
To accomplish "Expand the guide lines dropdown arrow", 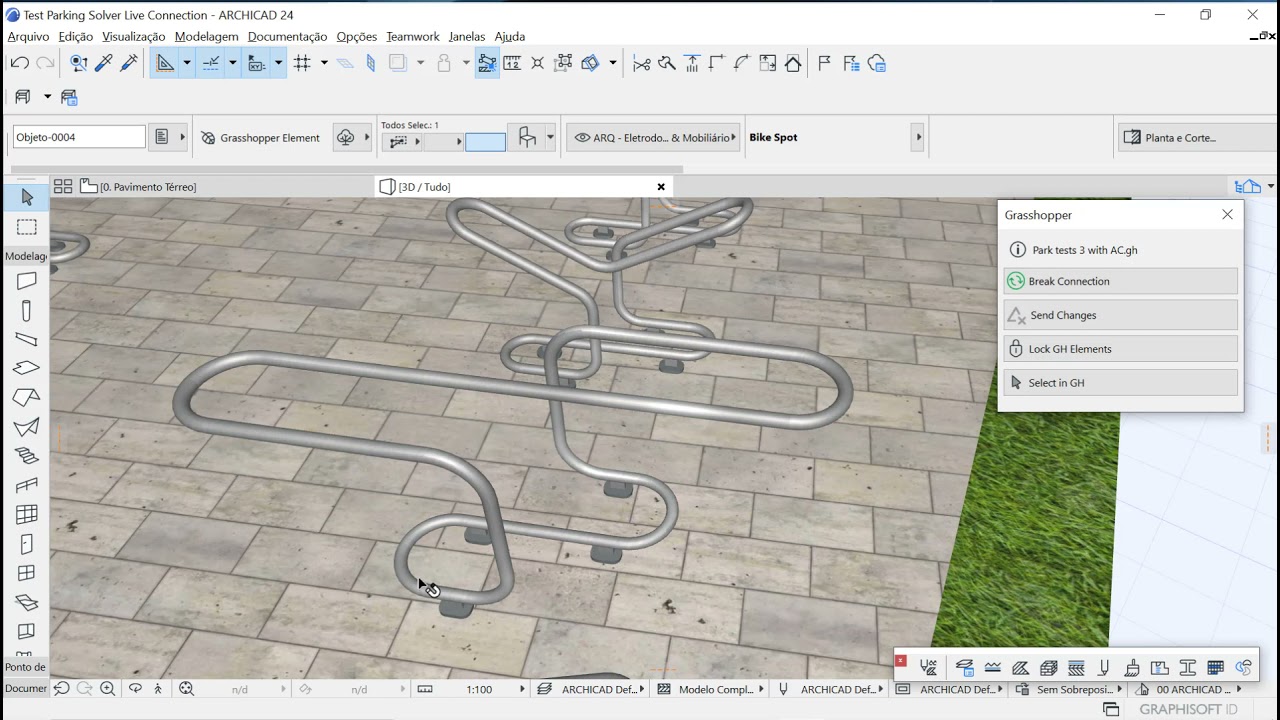I will pyautogui.click(x=186, y=63).
